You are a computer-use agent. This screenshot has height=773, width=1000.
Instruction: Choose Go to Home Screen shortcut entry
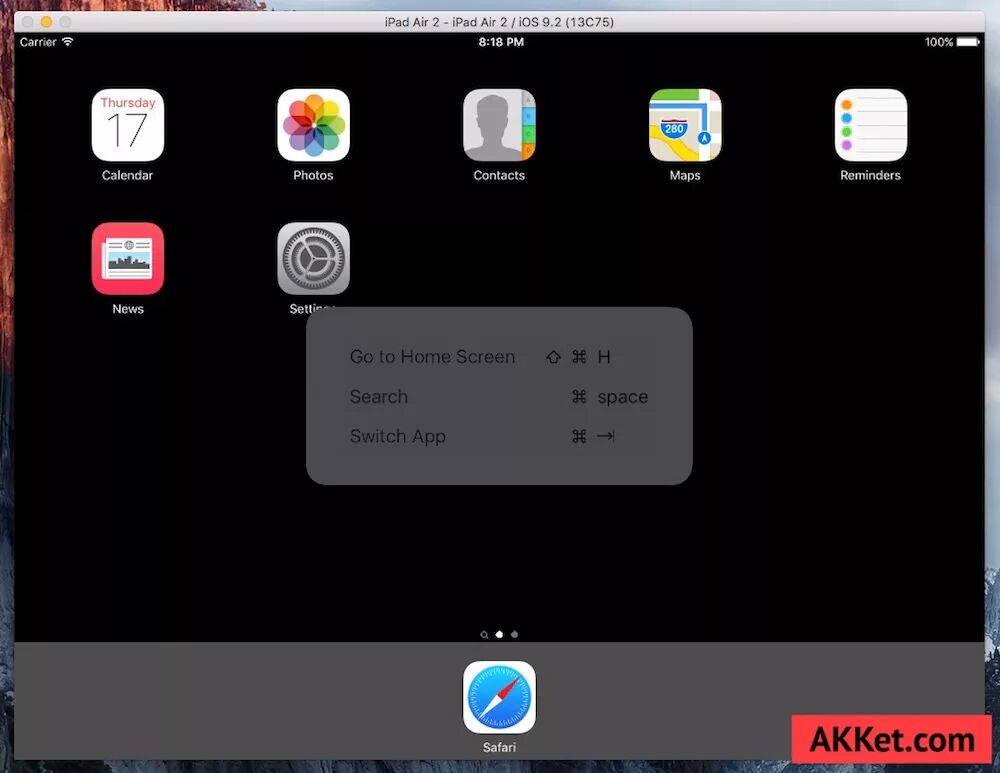(x=499, y=357)
